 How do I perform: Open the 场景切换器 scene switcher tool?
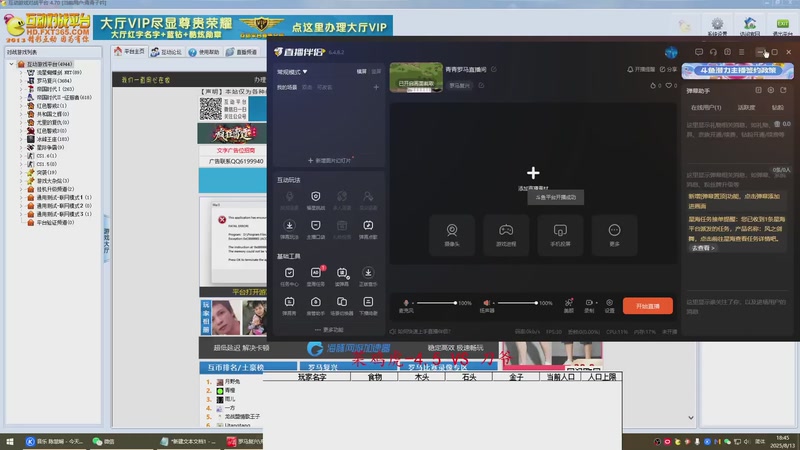point(342,306)
